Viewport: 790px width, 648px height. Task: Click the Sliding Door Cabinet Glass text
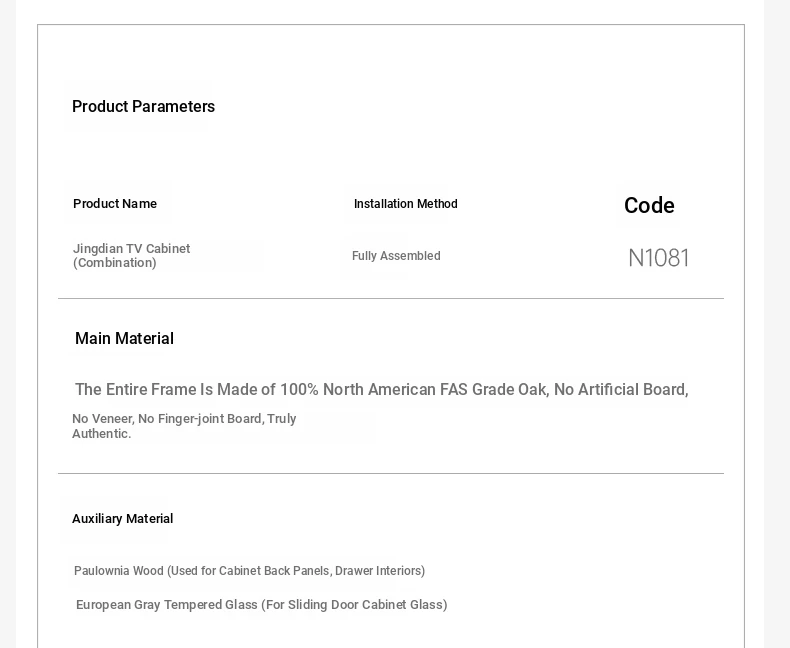point(365,605)
